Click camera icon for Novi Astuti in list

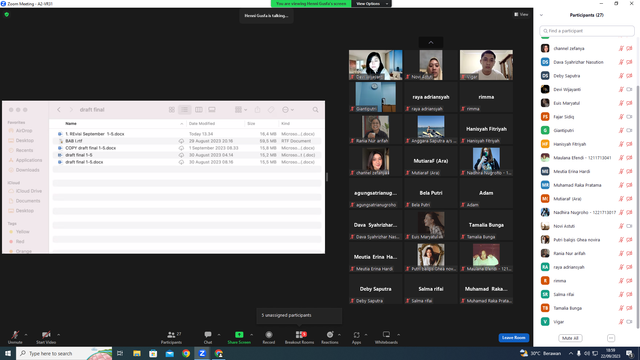coord(629,226)
